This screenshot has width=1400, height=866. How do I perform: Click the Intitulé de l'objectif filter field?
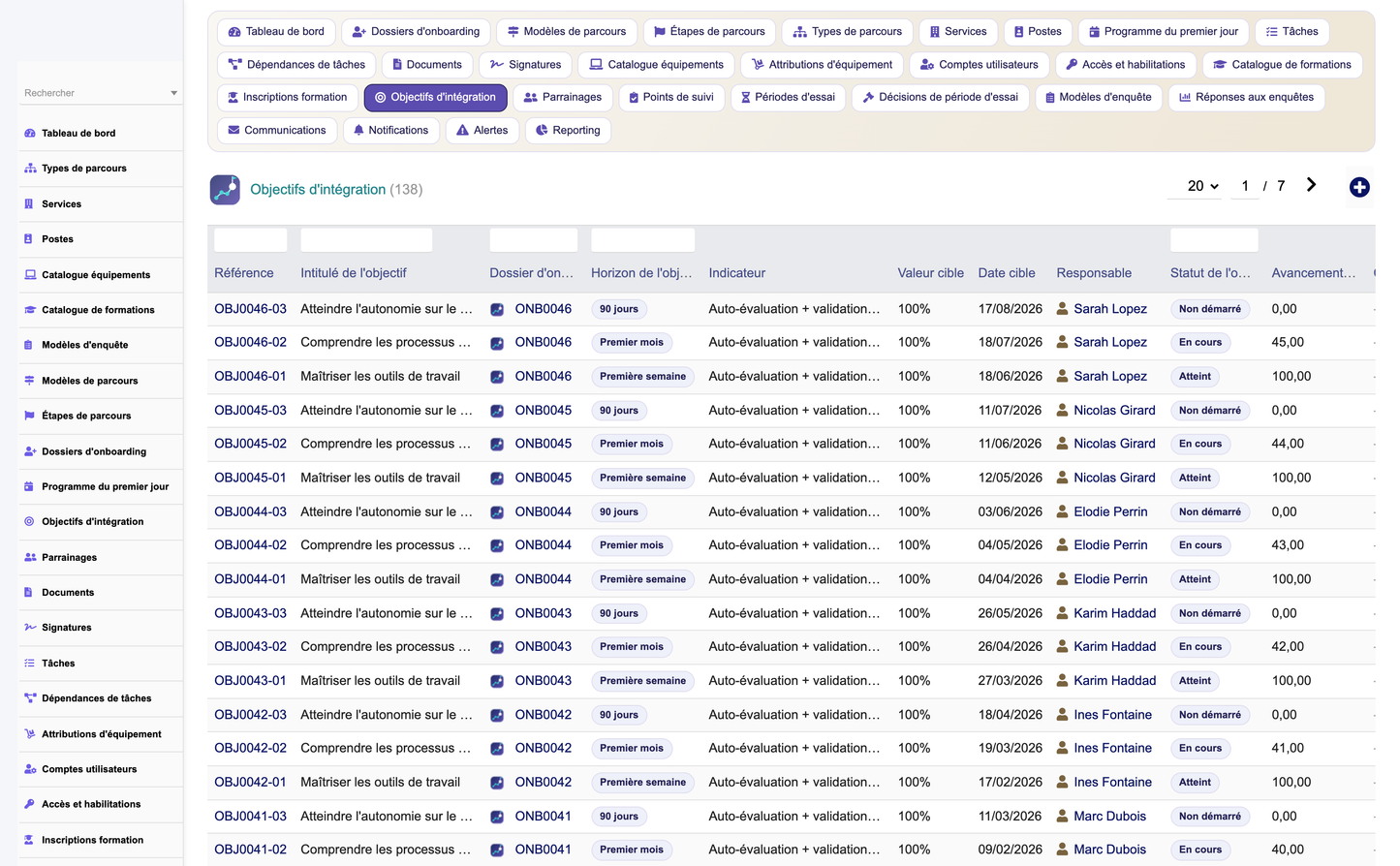pos(366,240)
